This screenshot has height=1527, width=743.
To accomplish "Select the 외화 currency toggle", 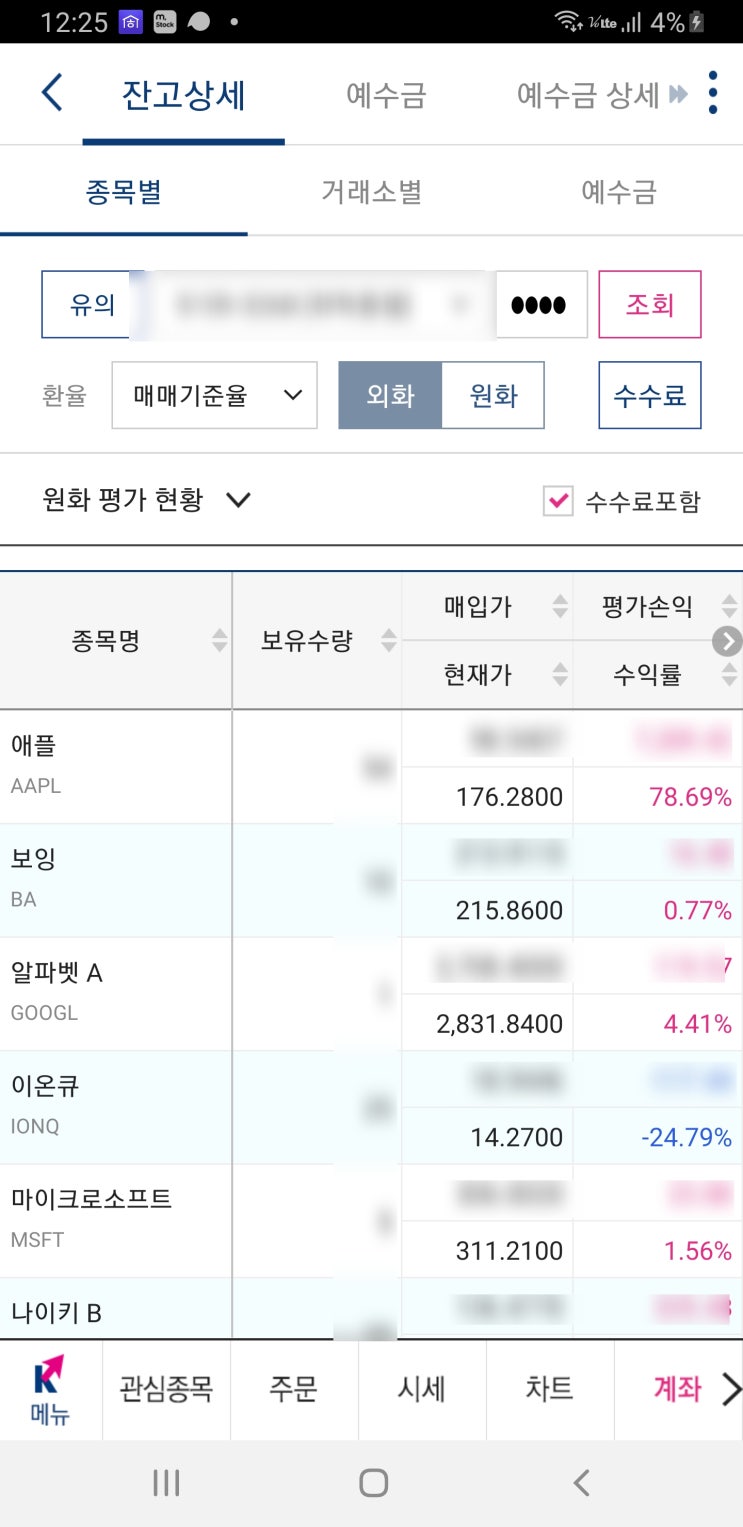I will click(390, 395).
